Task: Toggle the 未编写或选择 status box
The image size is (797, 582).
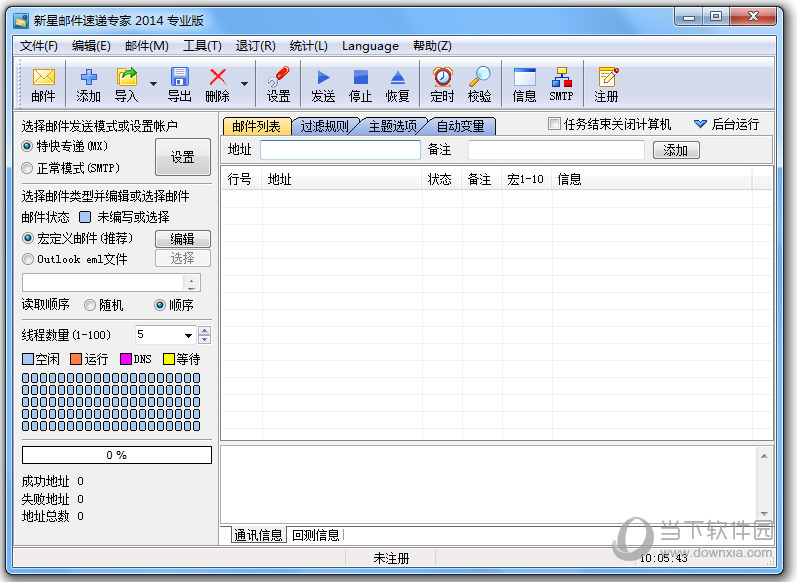Action: coord(85,217)
